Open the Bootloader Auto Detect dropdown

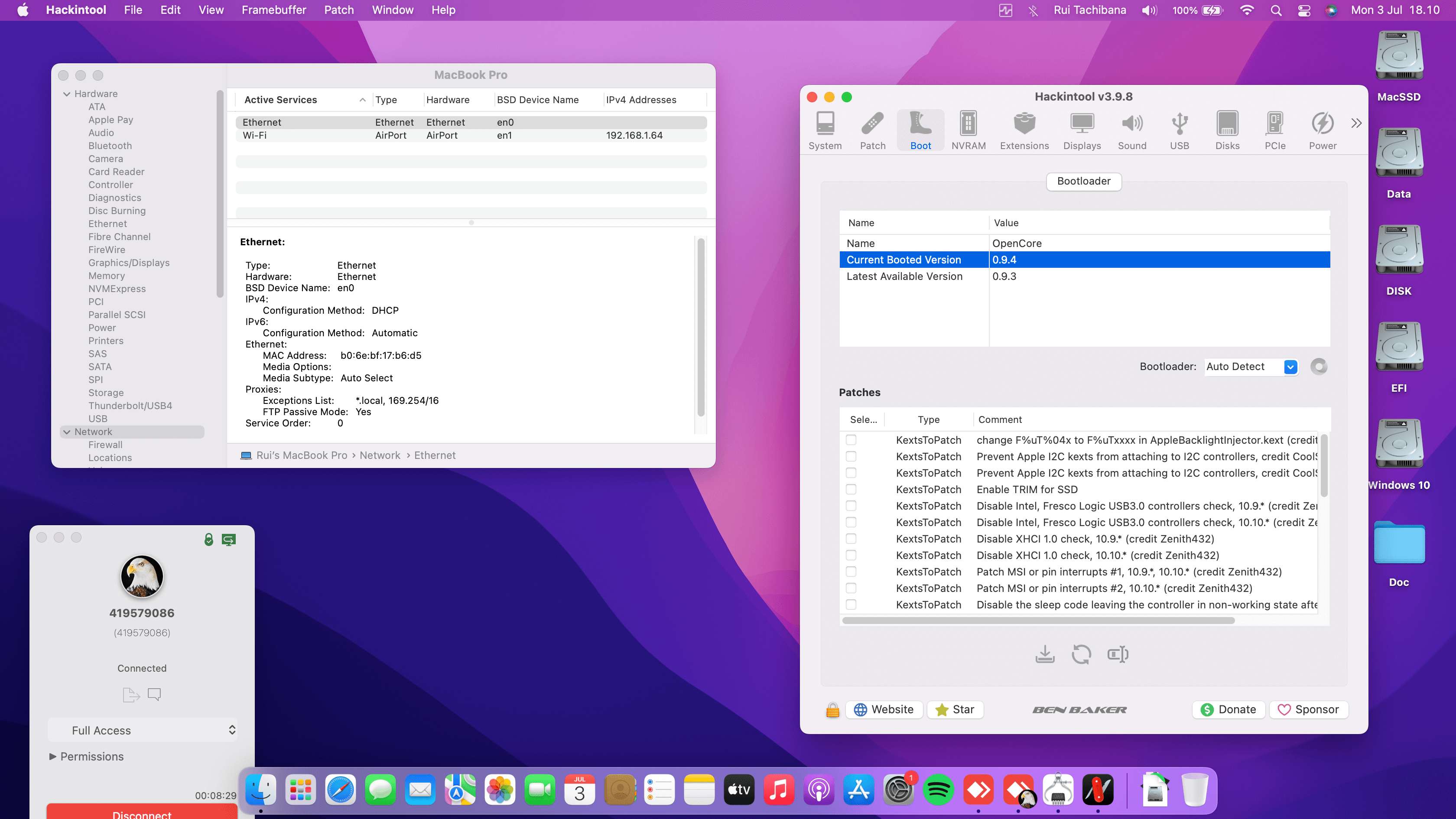point(1251,366)
